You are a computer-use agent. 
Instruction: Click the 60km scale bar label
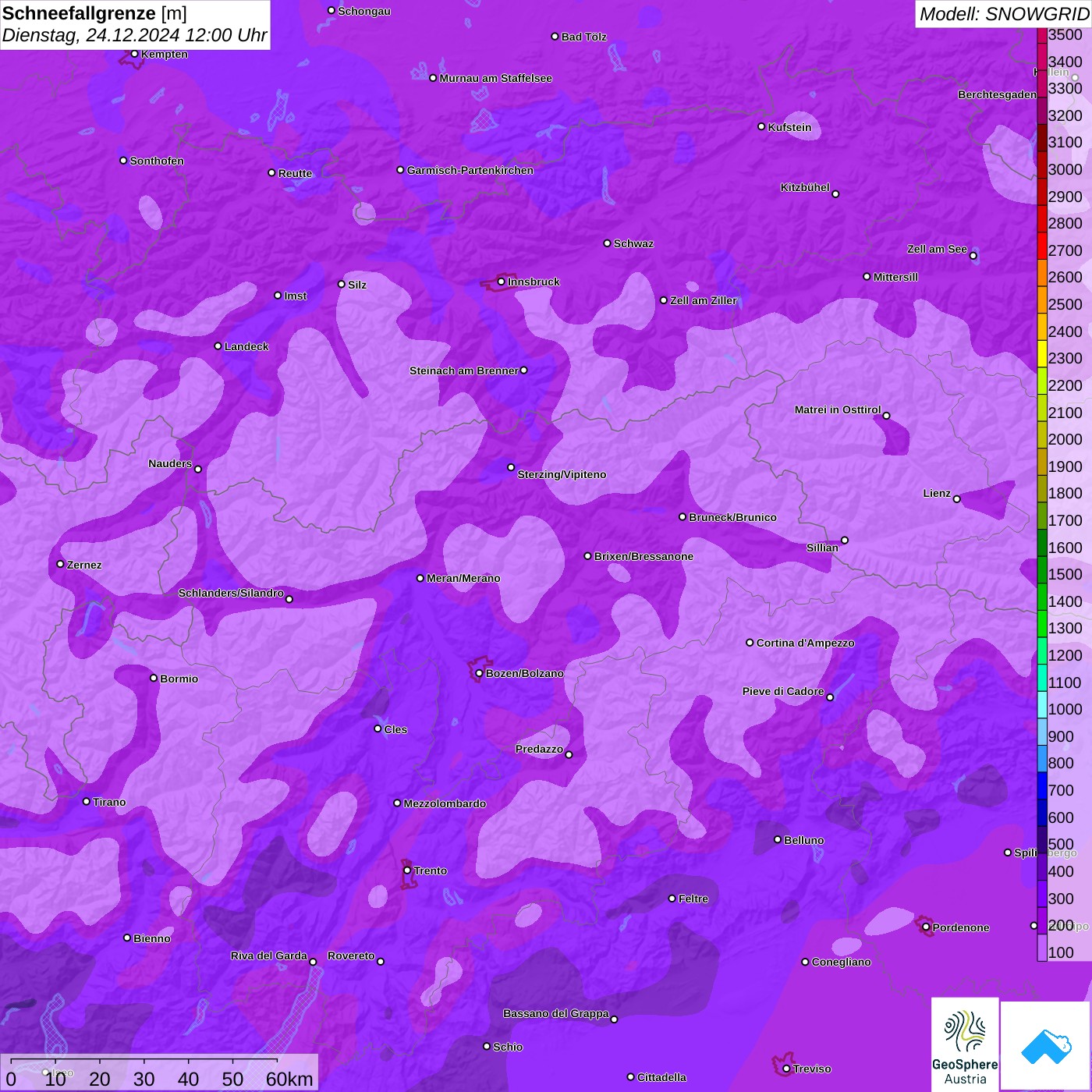pos(289,1079)
